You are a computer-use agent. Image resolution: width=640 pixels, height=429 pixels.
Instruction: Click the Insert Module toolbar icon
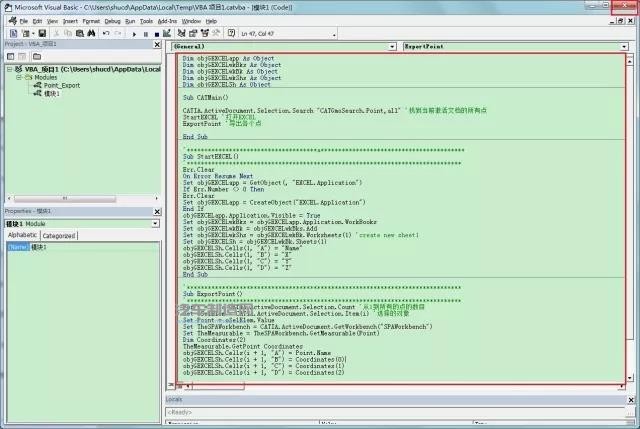pyautogui.click(x=25, y=33)
